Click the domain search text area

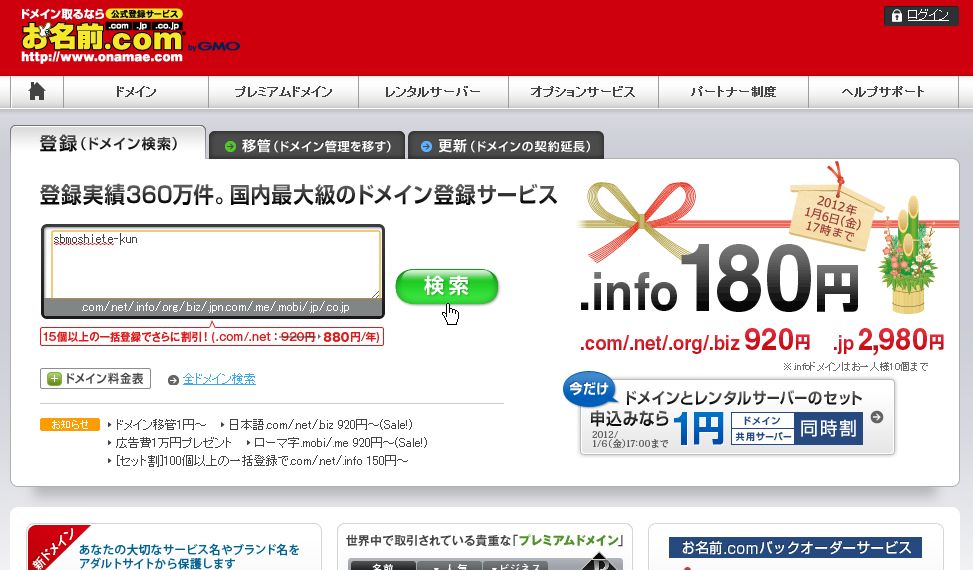pos(216,264)
